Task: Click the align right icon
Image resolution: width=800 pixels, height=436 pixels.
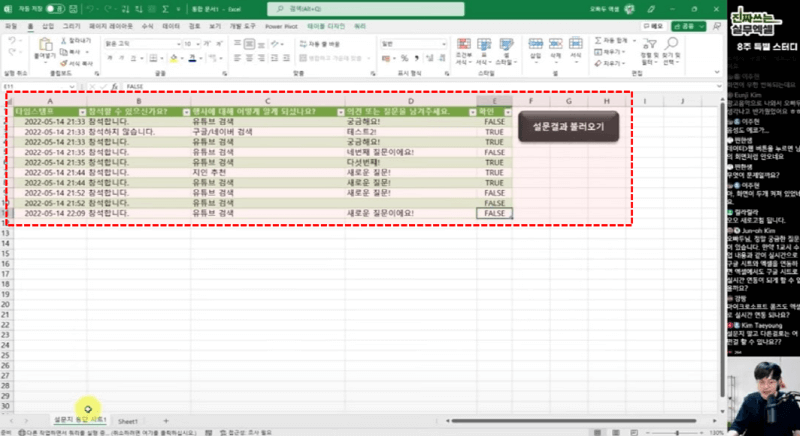Action: [261, 59]
